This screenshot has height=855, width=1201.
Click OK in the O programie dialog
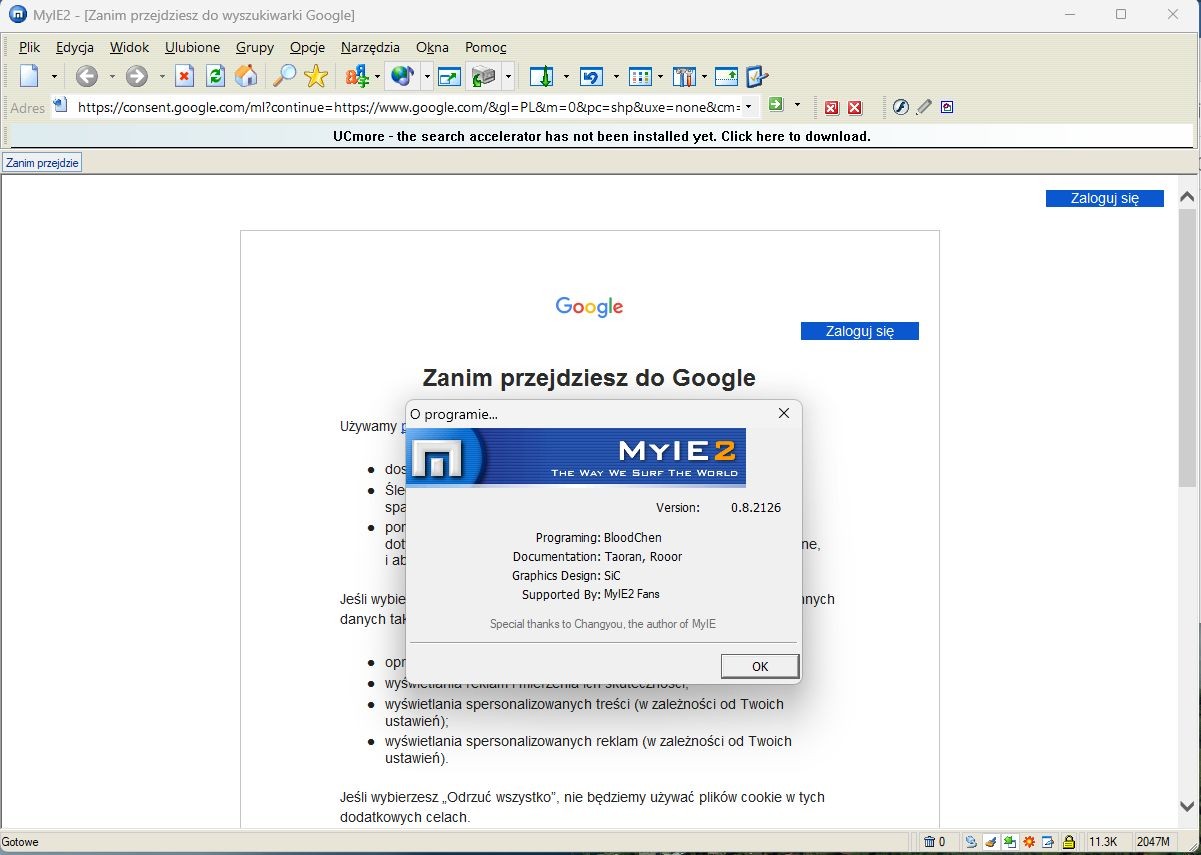click(760, 666)
